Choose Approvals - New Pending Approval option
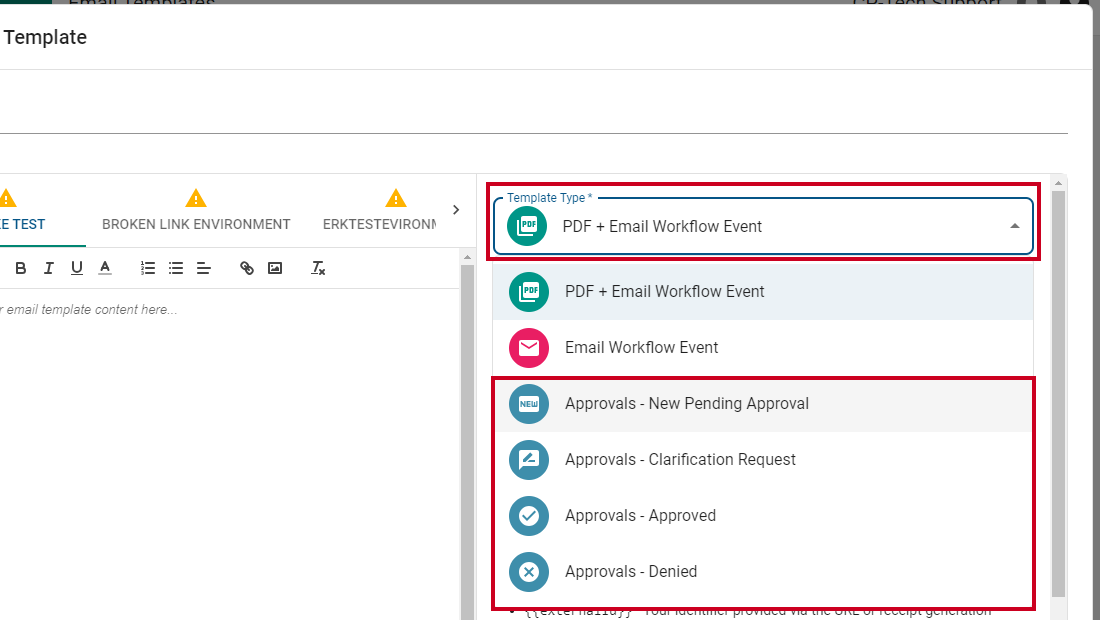Image resolution: width=1100 pixels, height=620 pixels. [x=763, y=404]
